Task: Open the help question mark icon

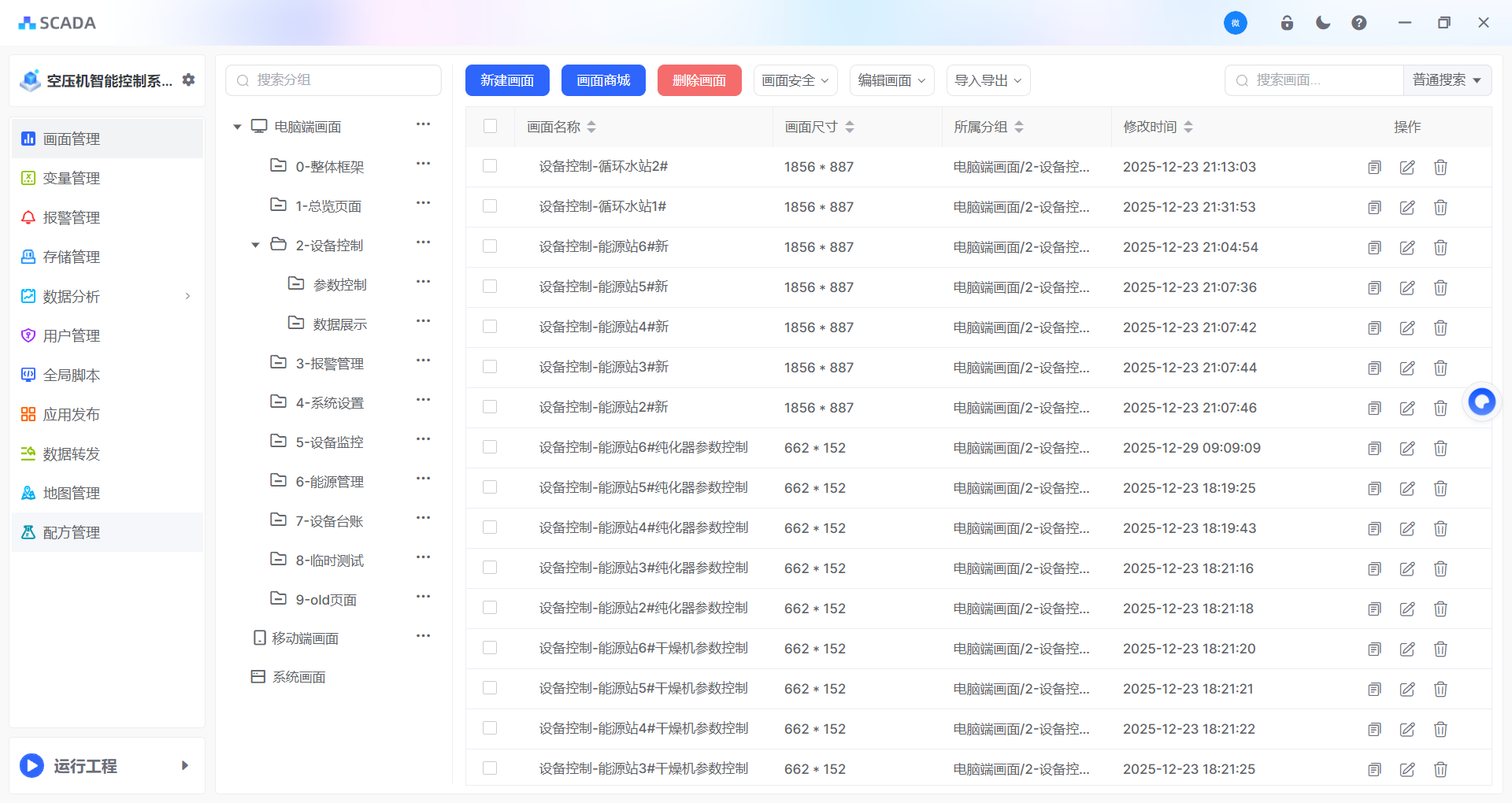Action: coord(1358,23)
